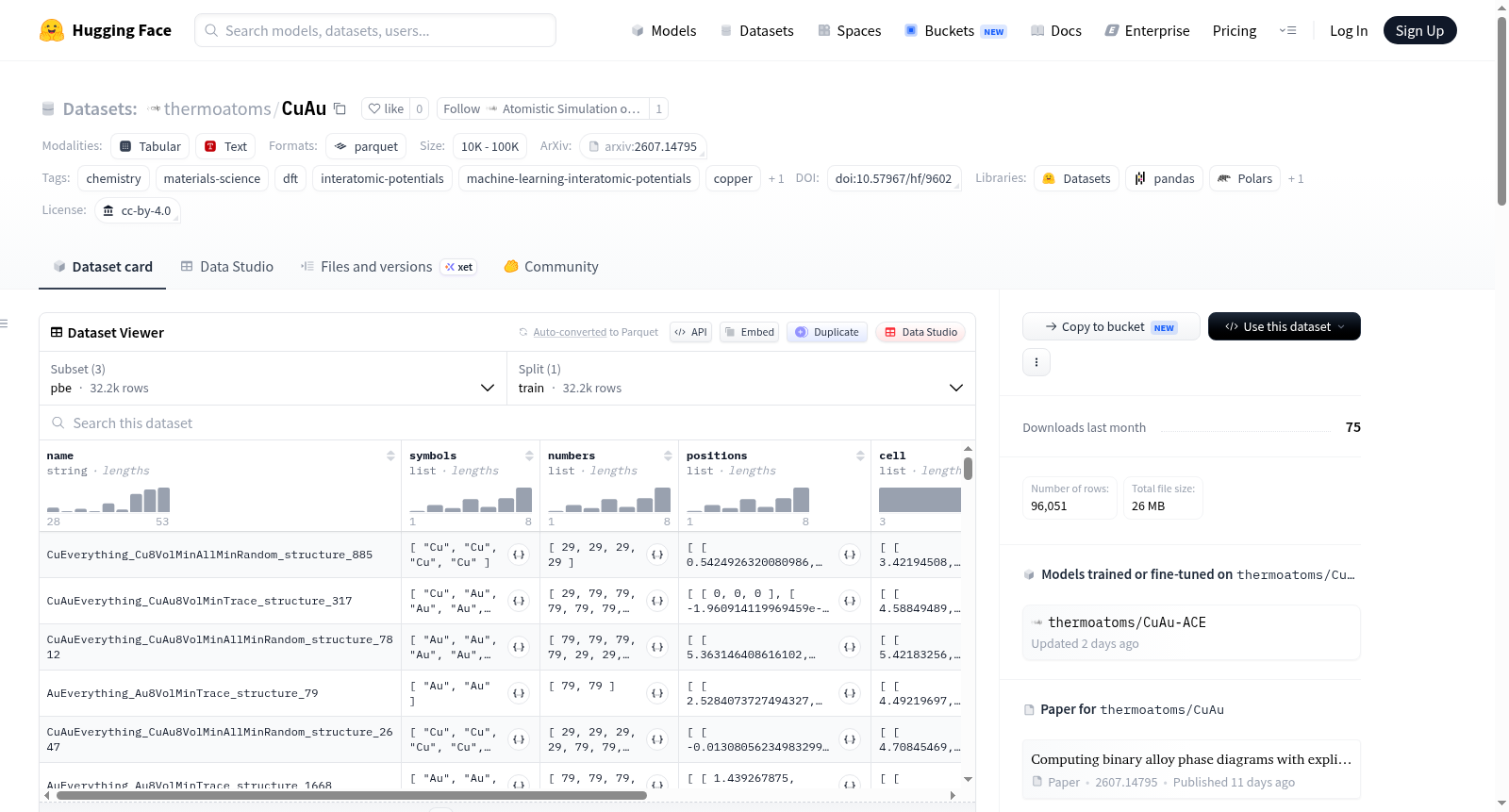Image resolution: width=1509 pixels, height=812 pixels.
Task: Click the materials-science tag
Action: pyautogui.click(x=212, y=178)
